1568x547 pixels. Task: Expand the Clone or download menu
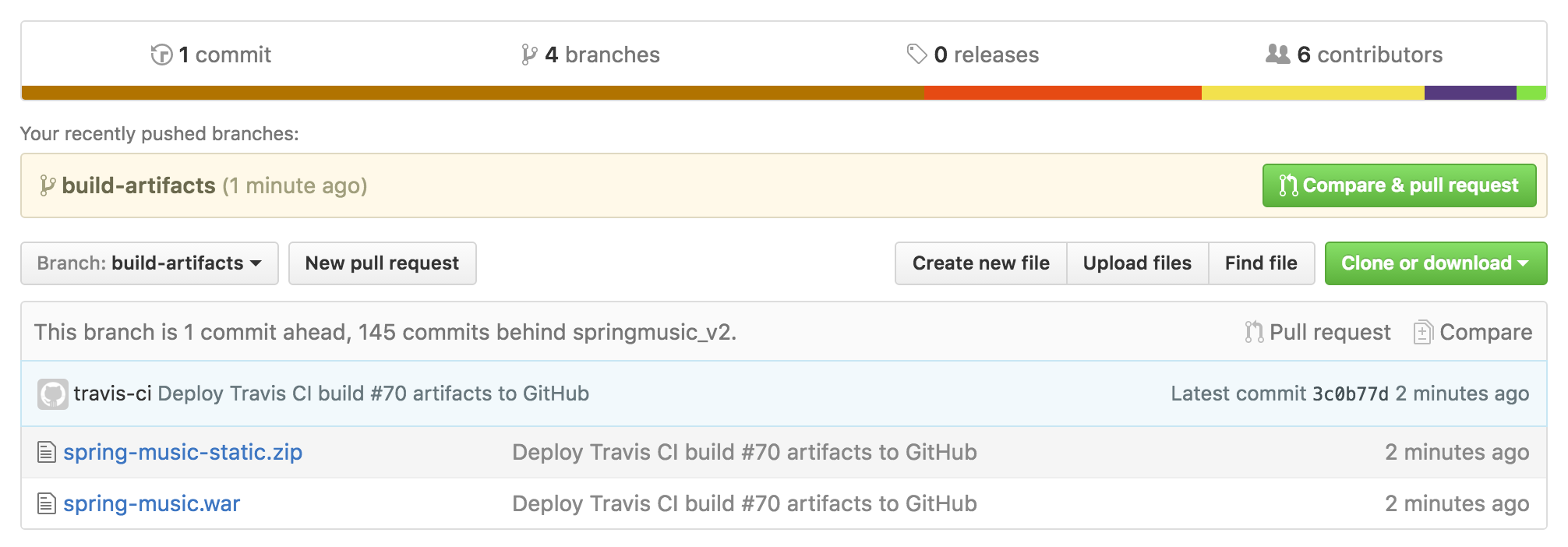[1435, 263]
